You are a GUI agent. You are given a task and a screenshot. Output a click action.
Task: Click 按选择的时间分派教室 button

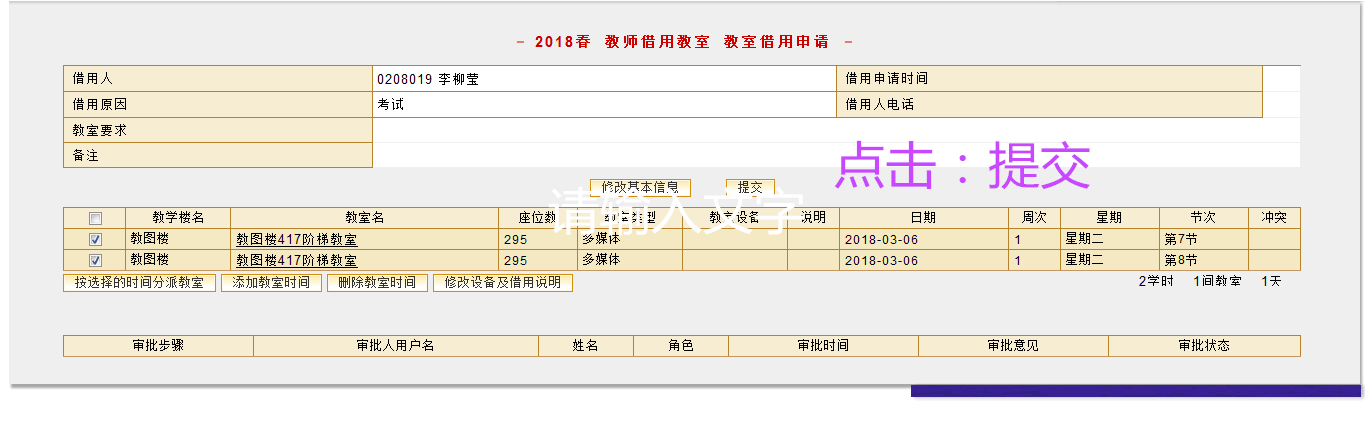pos(139,283)
